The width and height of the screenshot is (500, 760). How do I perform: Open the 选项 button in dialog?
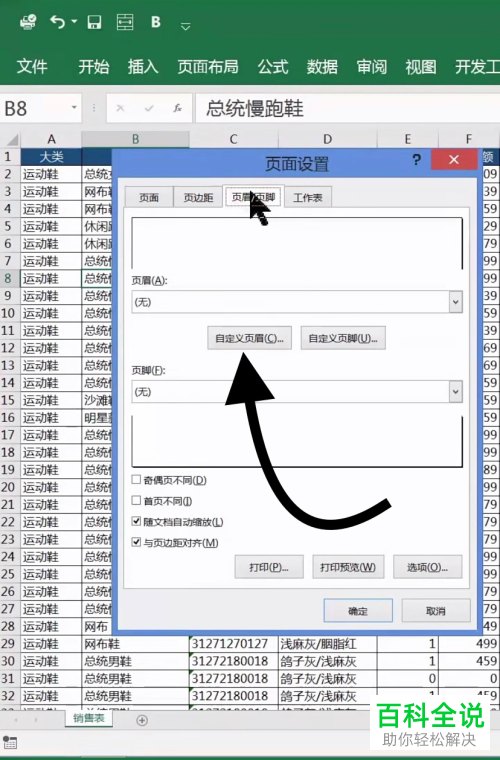(x=427, y=567)
